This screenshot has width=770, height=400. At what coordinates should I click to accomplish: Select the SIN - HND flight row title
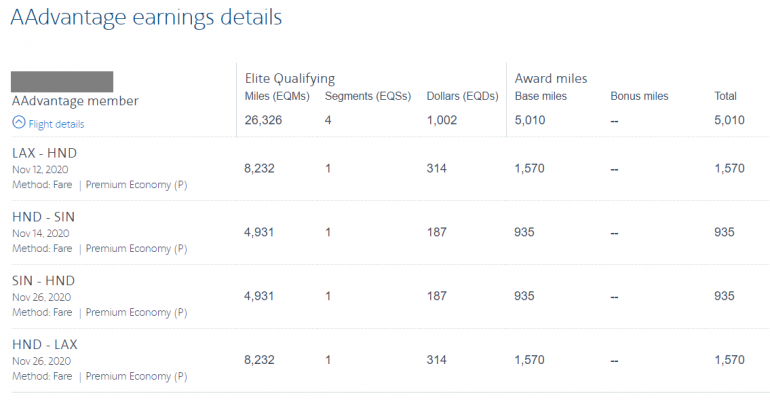coord(43,281)
